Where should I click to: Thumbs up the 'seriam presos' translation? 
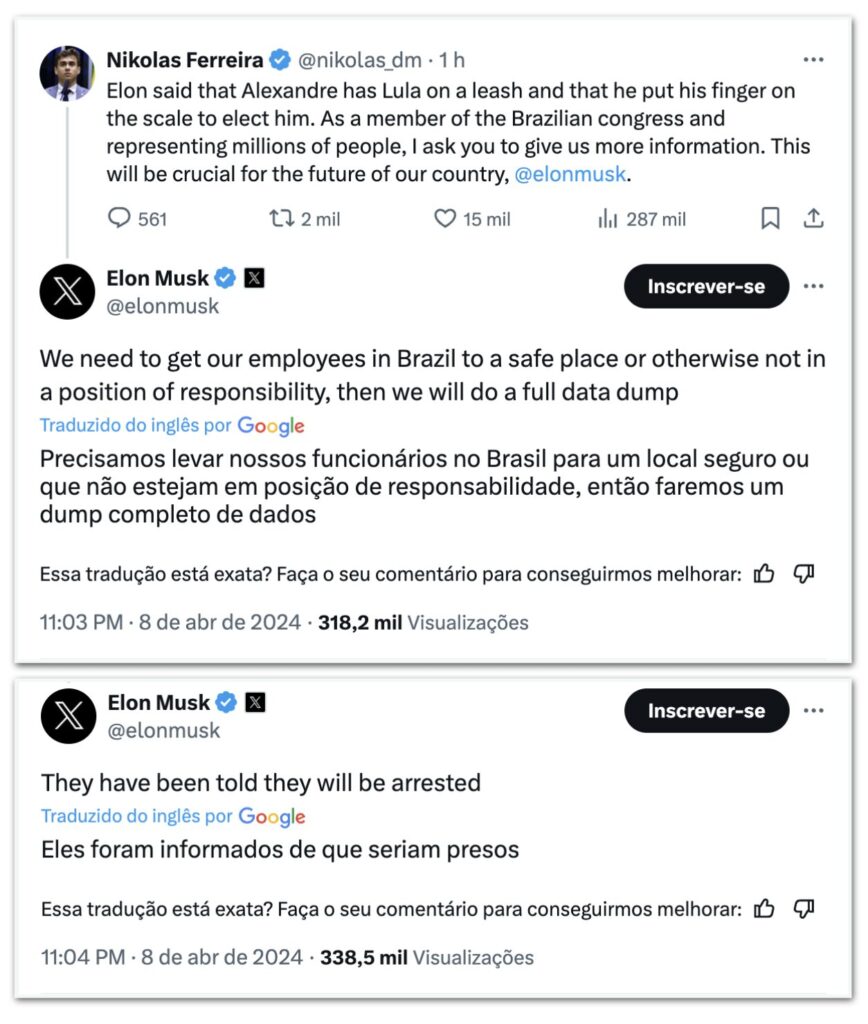coord(764,908)
